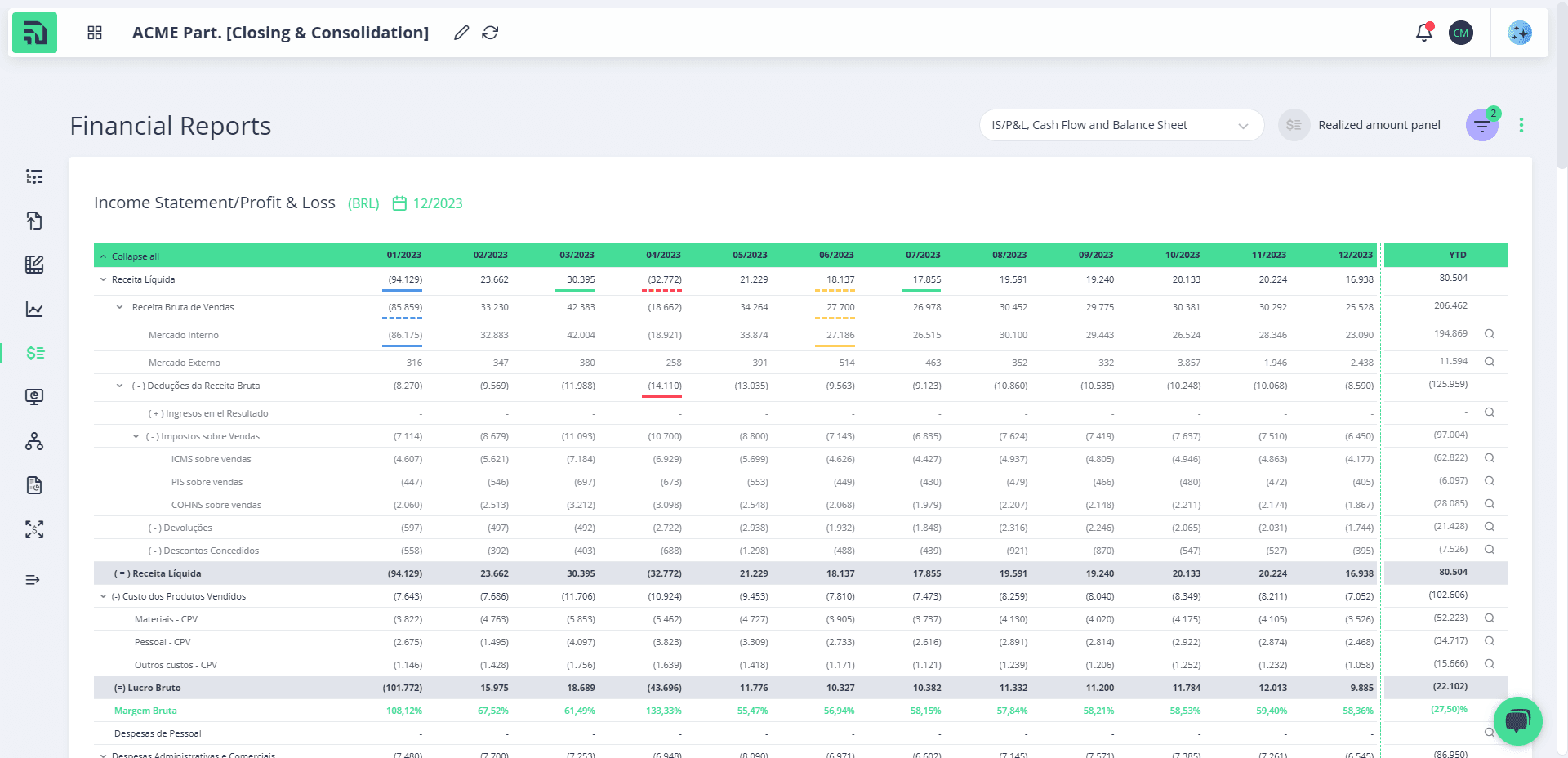
Task: Open the hierarchy sidebar icon
Action: [34, 441]
